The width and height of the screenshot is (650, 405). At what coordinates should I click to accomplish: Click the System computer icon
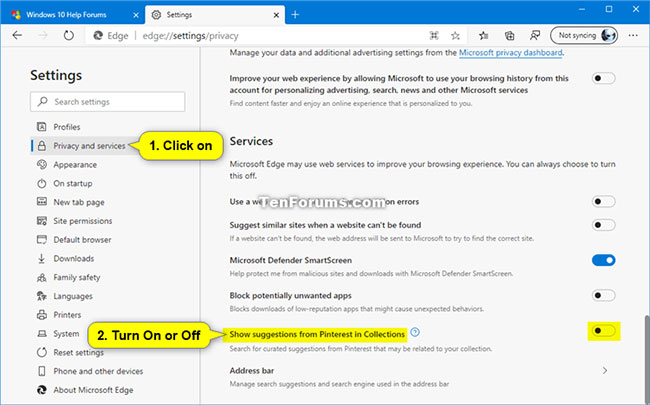41,334
